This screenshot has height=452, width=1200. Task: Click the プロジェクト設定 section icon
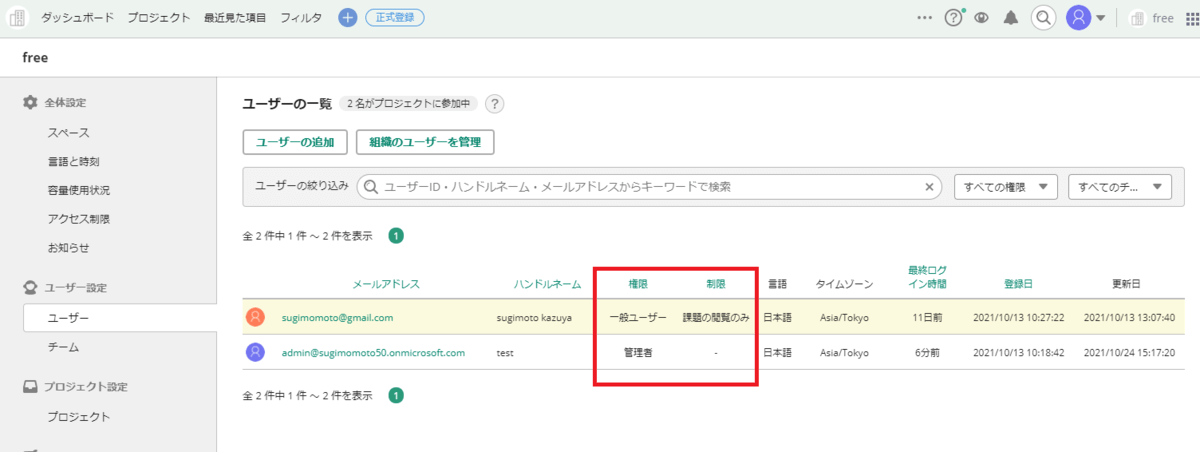point(30,387)
